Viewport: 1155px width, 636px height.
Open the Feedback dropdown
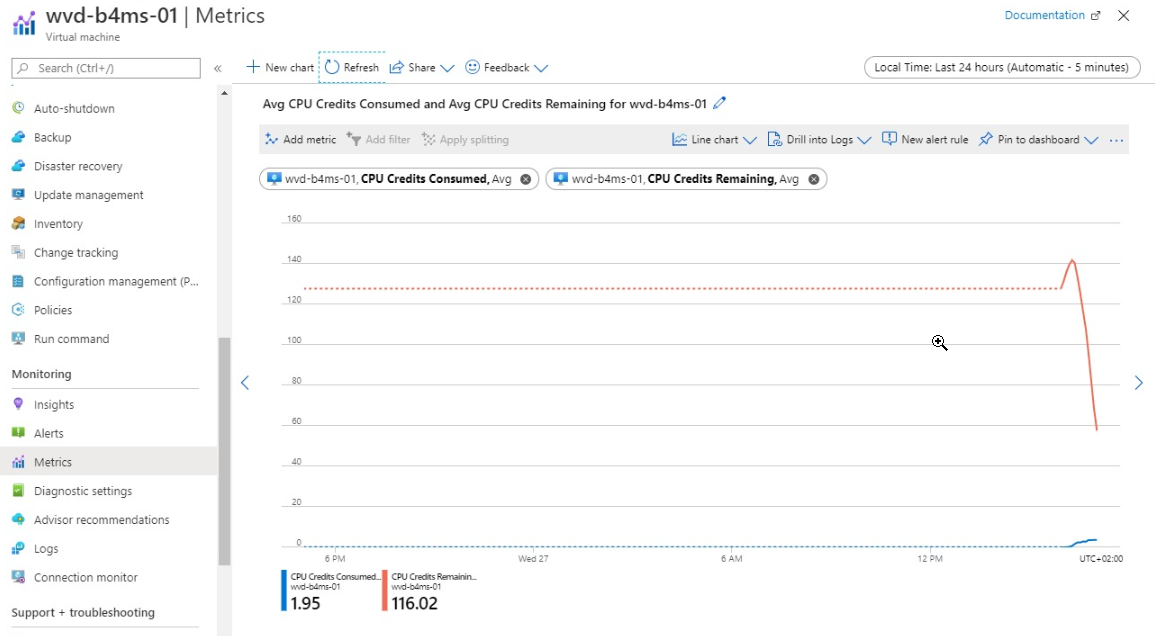pyautogui.click(x=507, y=67)
